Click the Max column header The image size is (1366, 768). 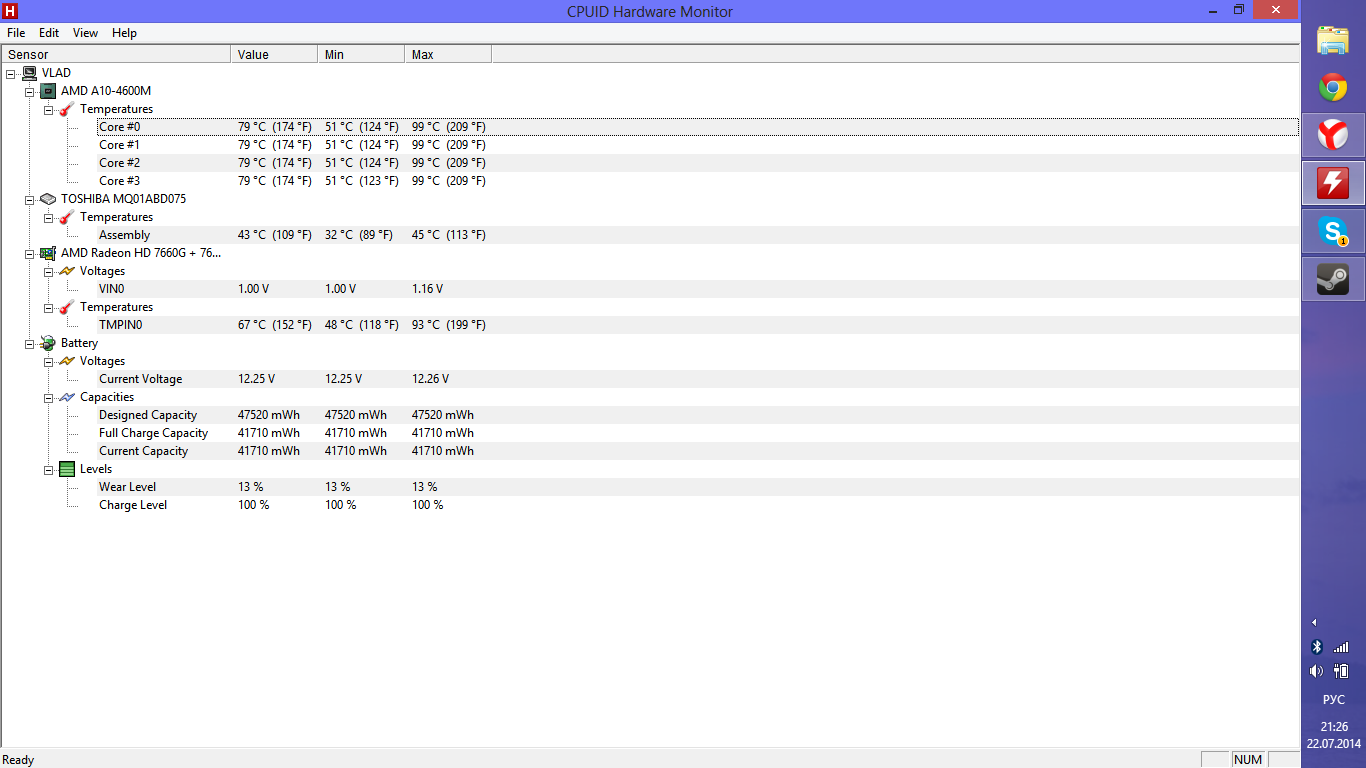(448, 54)
